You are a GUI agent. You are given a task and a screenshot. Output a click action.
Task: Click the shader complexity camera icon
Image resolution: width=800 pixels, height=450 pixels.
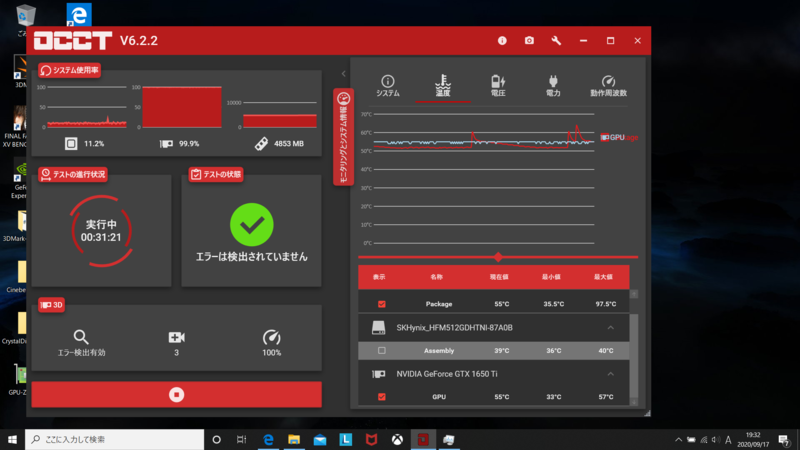(x=177, y=337)
